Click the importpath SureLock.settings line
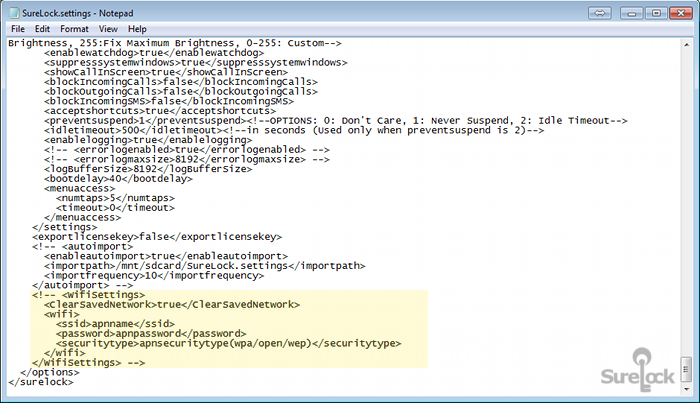The width and height of the screenshot is (700, 403). coord(204,266)
